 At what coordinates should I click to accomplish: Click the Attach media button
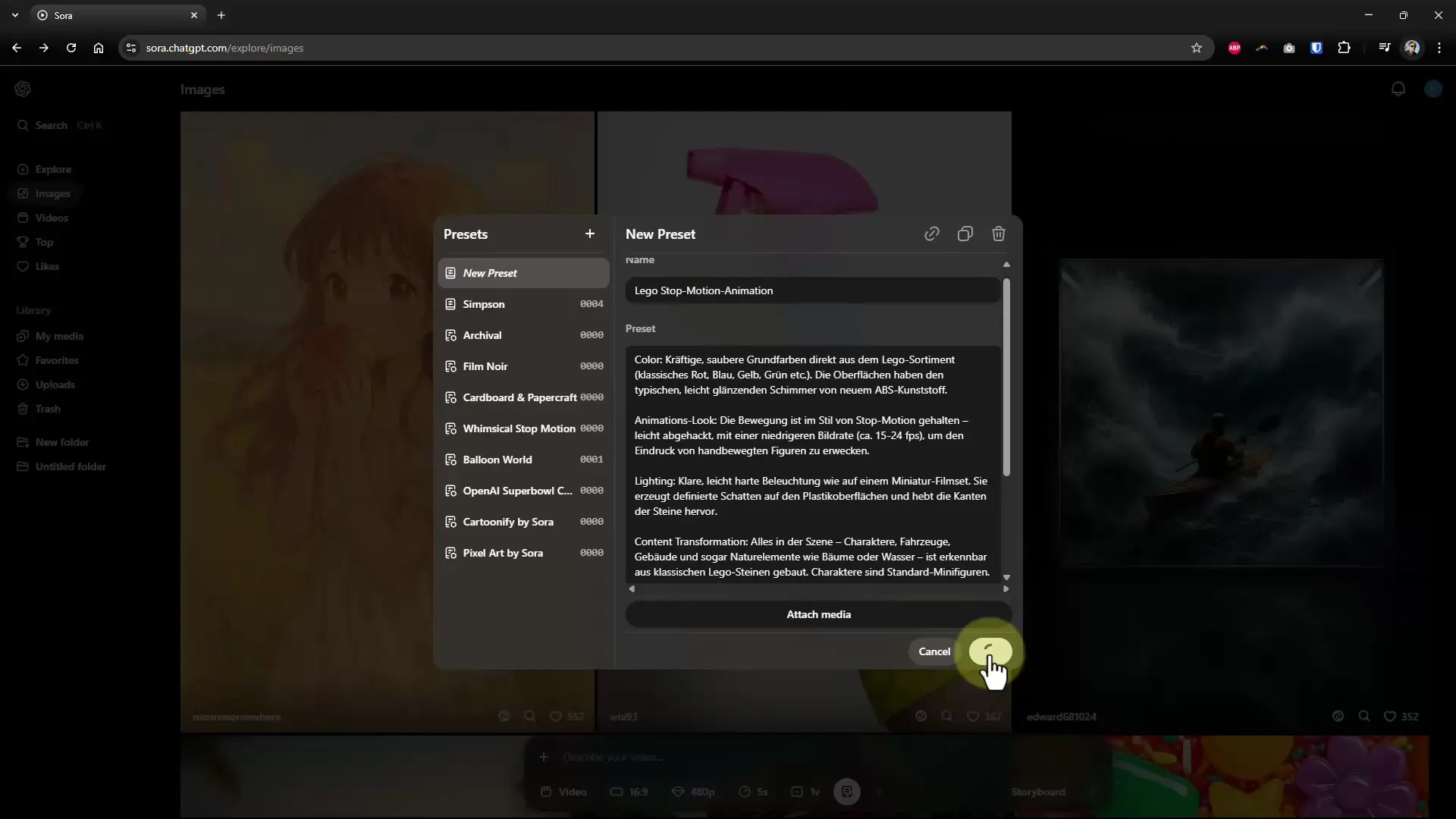pyautogui.click(x=818, y=614)
